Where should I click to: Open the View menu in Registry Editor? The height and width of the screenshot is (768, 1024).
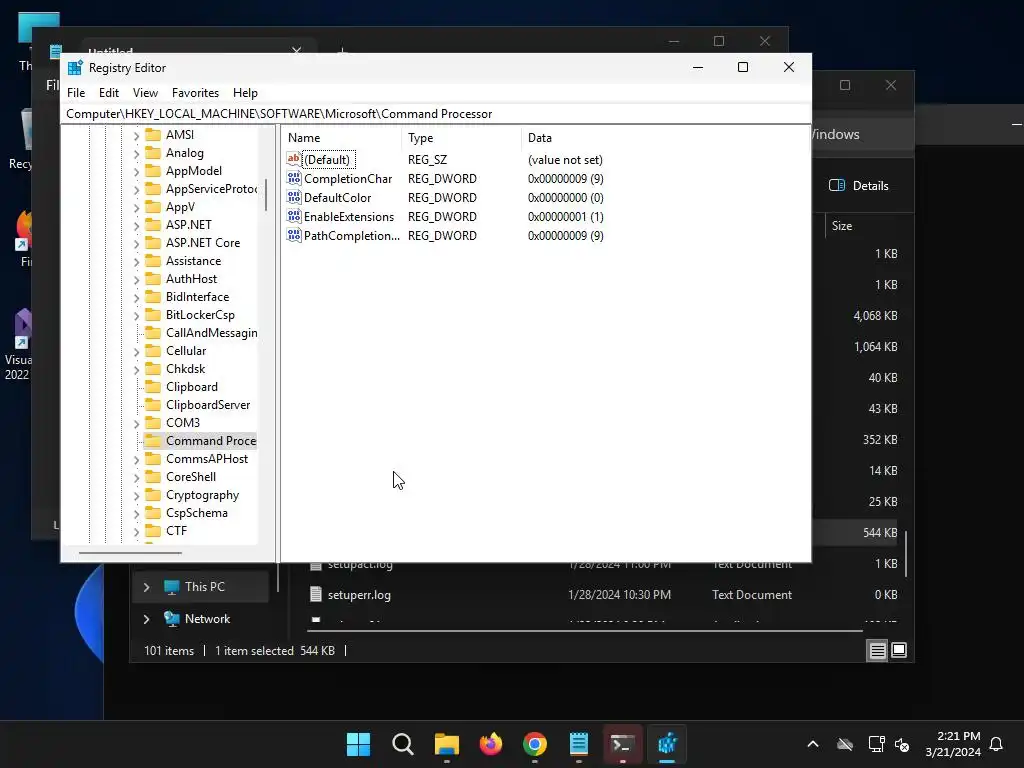tap(145, 93)
